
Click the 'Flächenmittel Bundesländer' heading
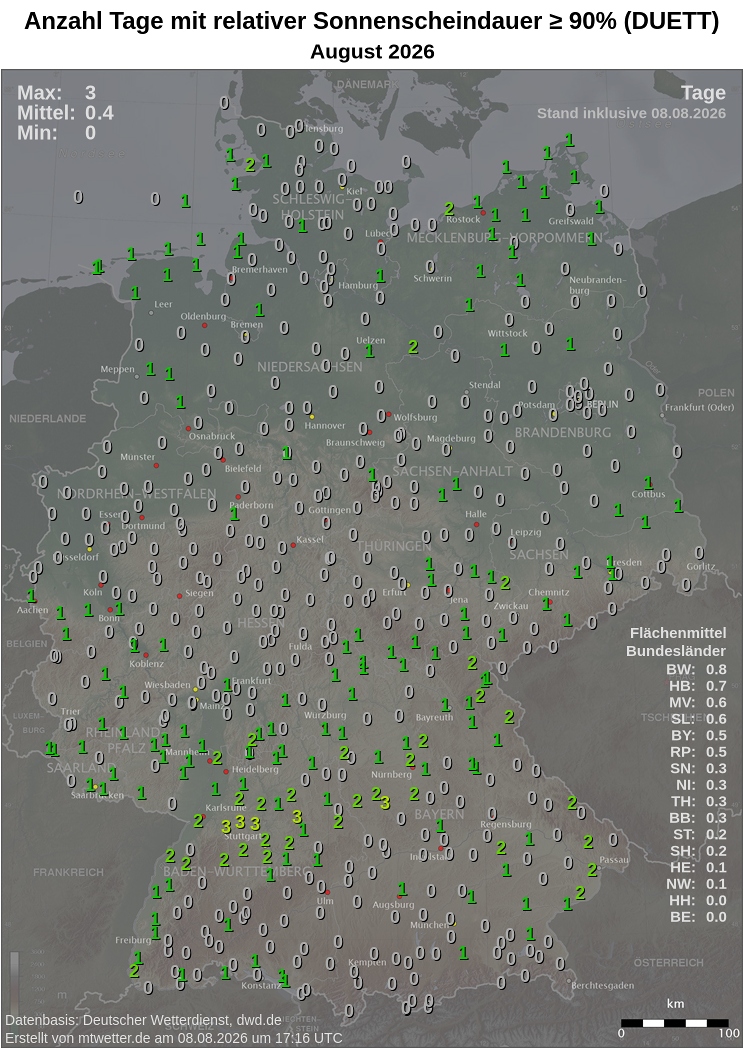[676, 642]
